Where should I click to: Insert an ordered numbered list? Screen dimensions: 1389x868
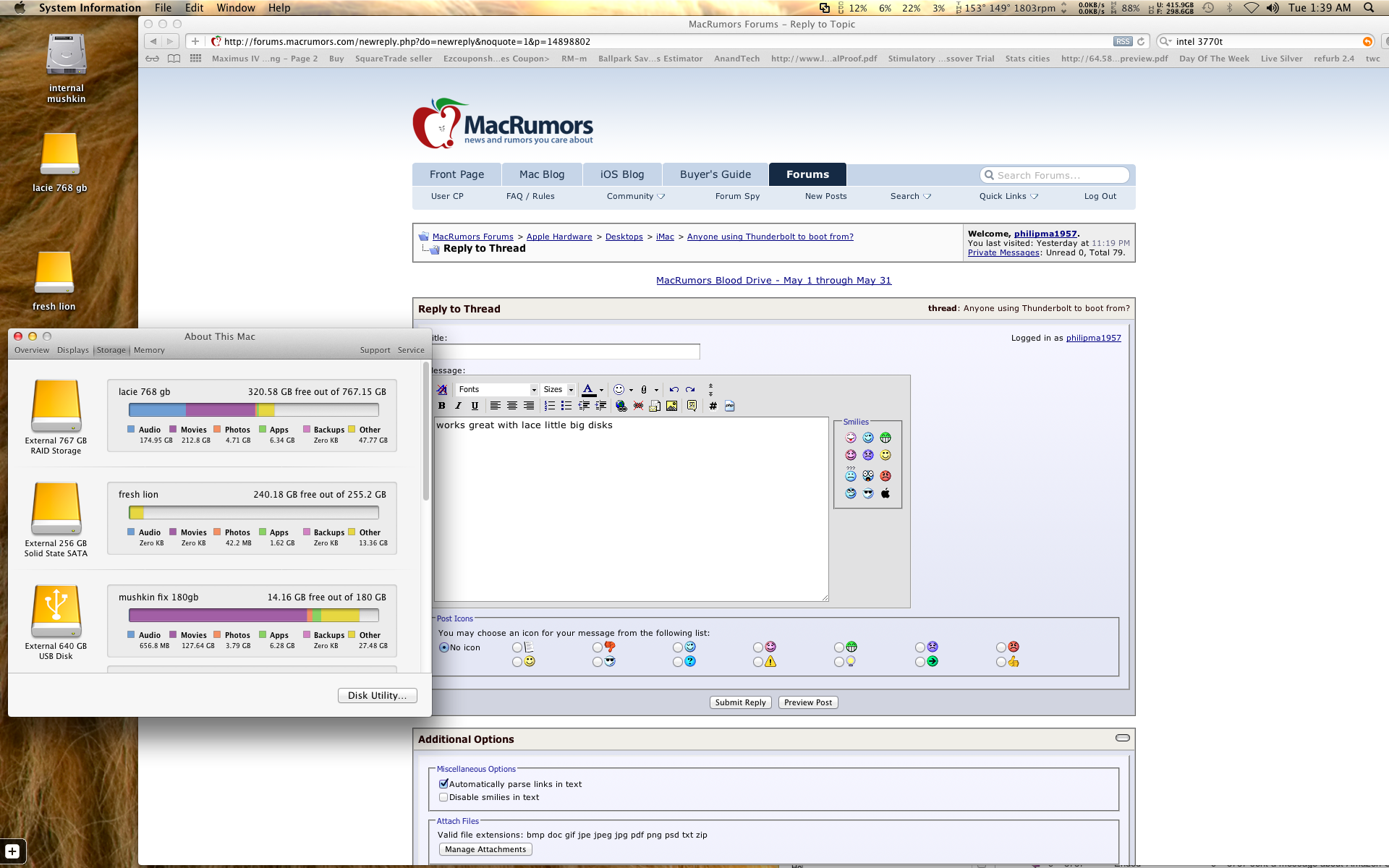coord(550,406)
